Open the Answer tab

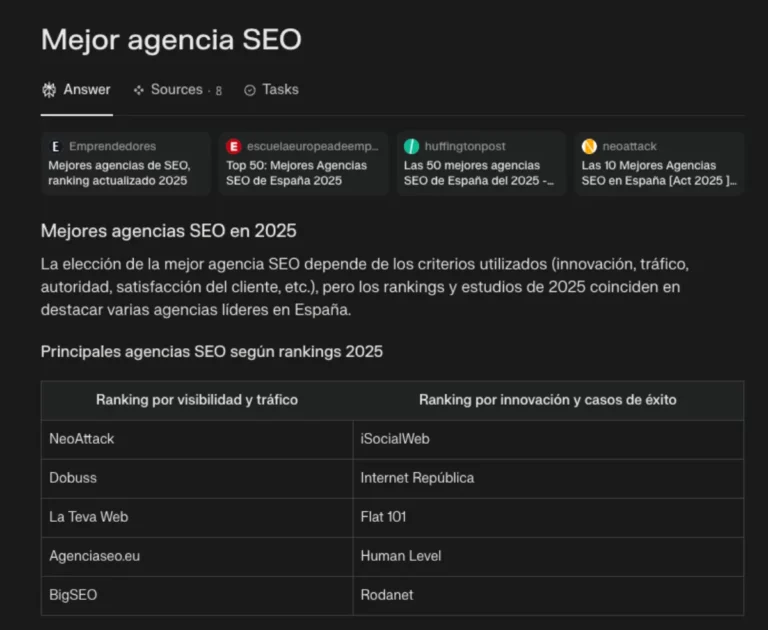coord(76,90)
